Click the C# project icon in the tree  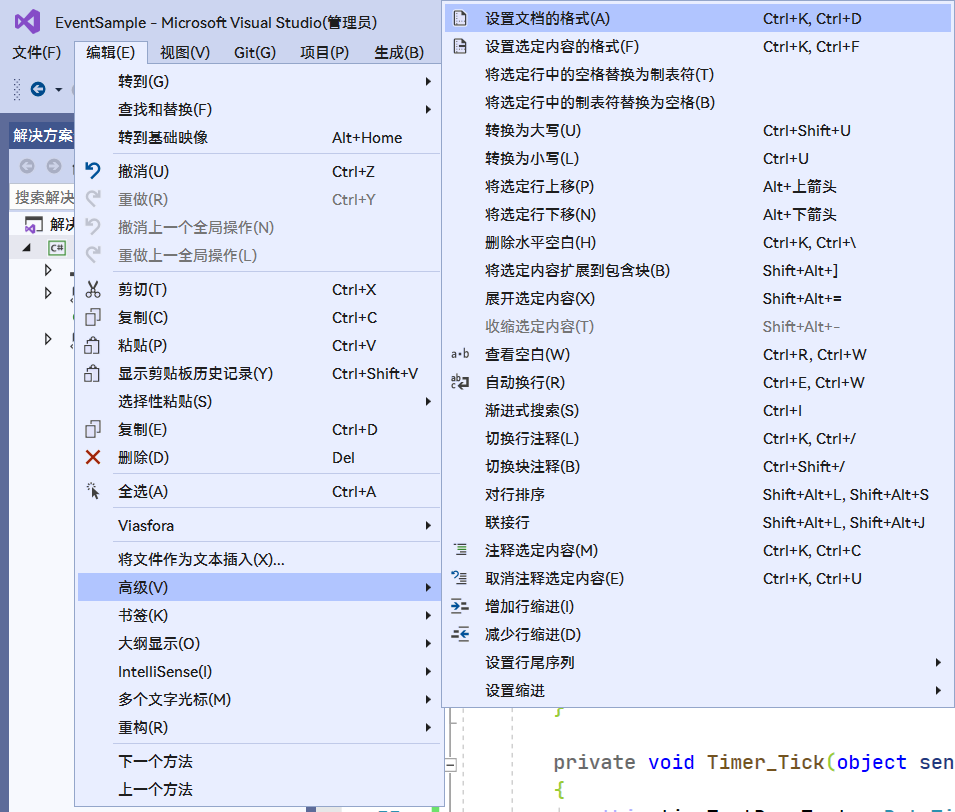(x=57, y=248)
